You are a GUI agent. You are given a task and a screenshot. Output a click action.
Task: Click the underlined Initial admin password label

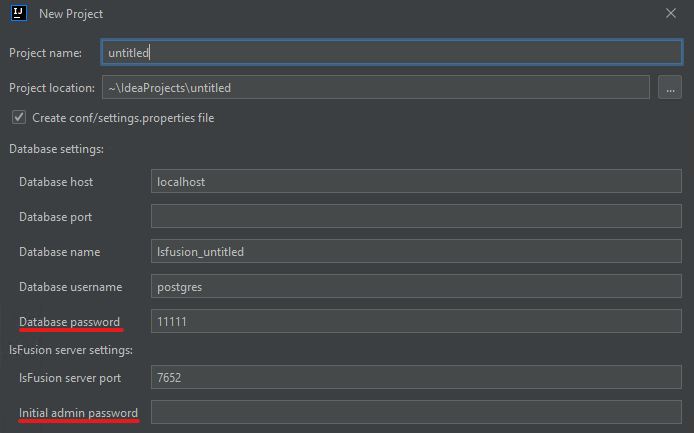tap(78, 413)
